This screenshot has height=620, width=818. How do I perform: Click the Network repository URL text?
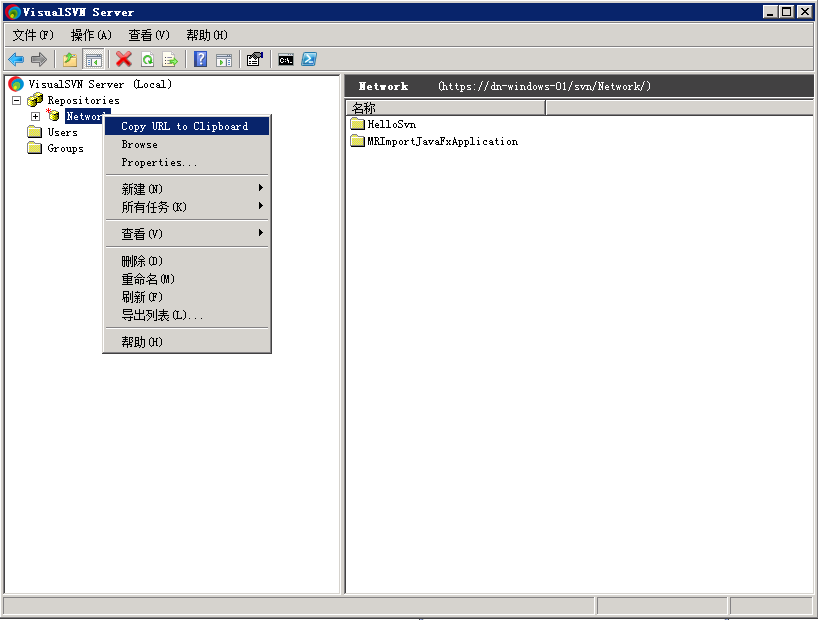(544, 86)
